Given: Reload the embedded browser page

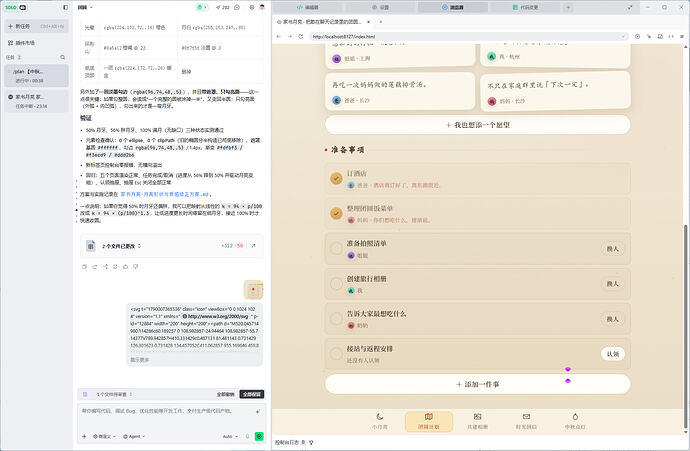Looking at the screenshot, I should [301, 37].
